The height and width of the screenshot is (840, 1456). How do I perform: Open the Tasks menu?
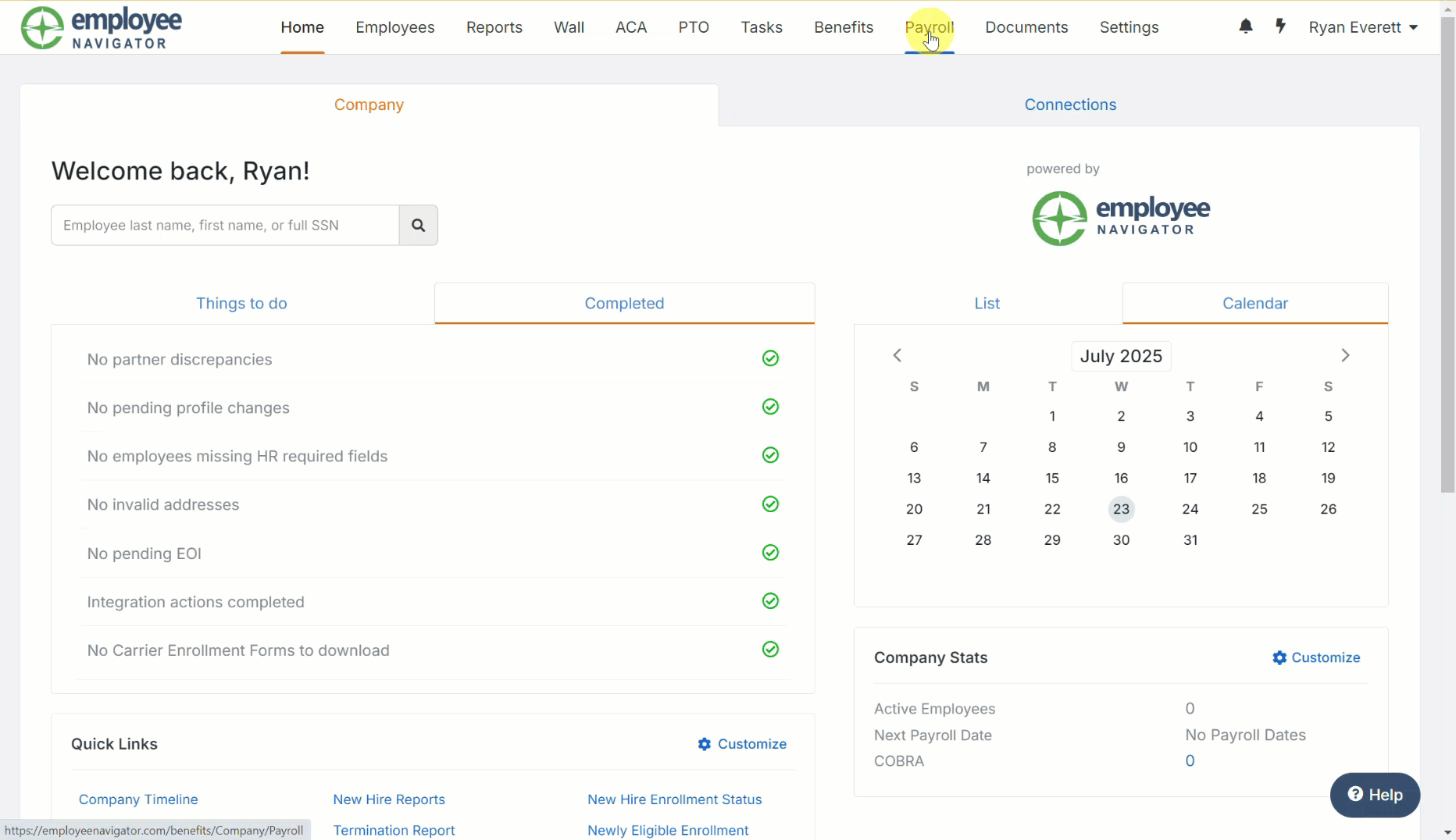(x=762, y=27)
